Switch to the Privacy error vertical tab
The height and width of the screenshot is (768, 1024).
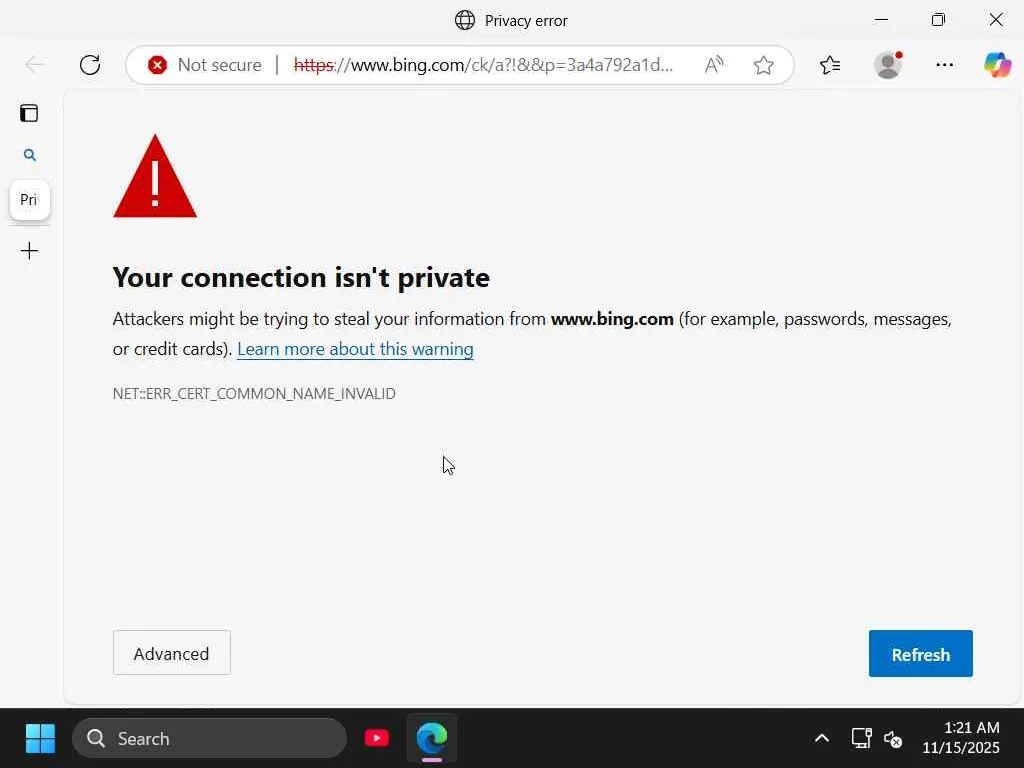pos(29,200)
